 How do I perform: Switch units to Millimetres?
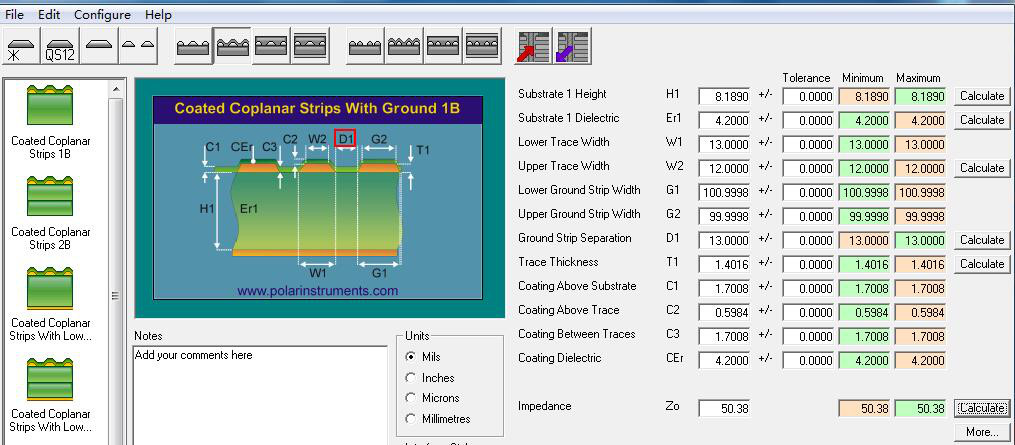[x=411, y=419]
